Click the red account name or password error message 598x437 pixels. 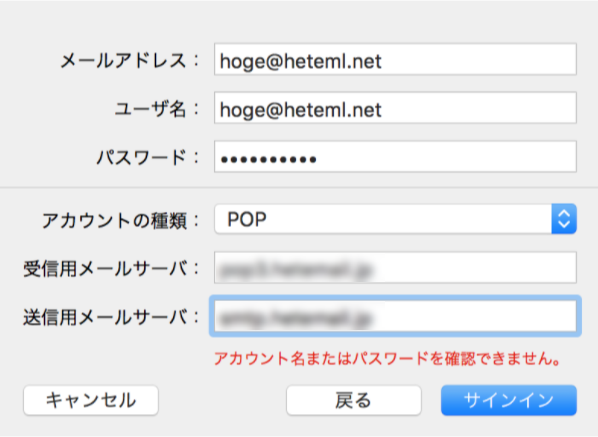(387, 358)
